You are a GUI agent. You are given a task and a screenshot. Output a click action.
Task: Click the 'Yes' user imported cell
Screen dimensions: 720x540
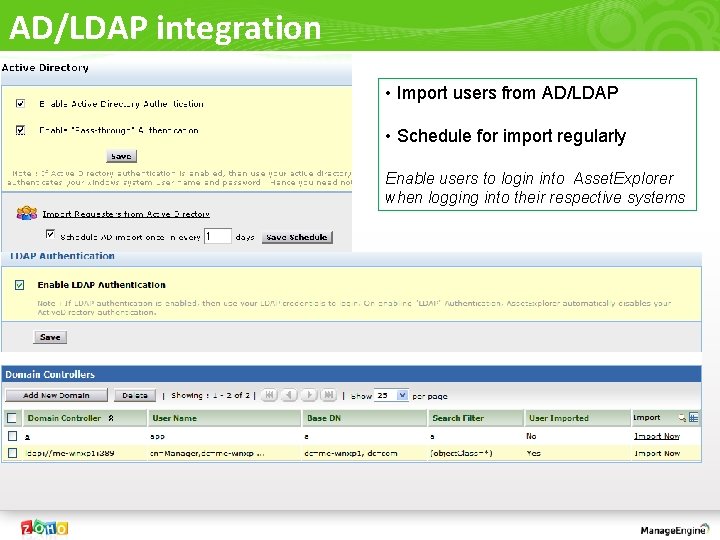534,453
